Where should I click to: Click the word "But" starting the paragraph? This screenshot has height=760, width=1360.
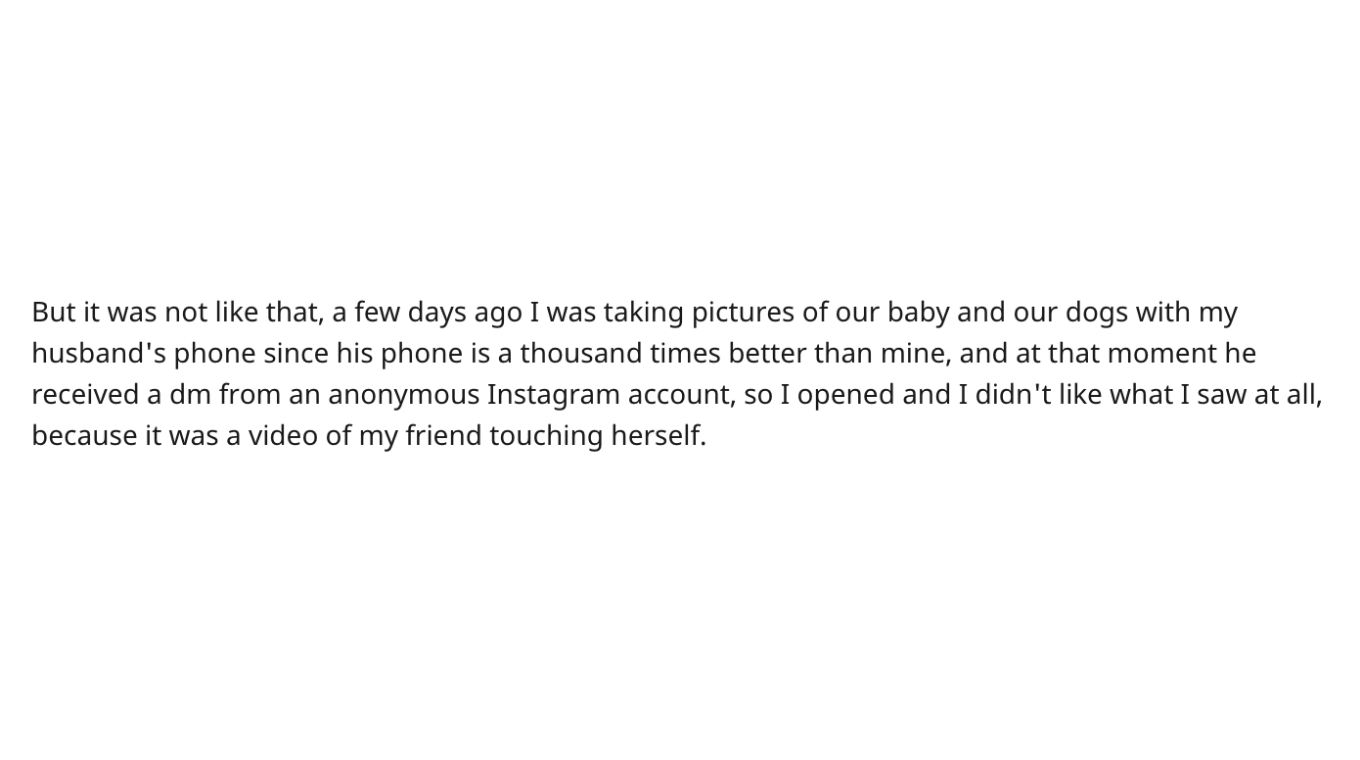[x=53, y=313]
